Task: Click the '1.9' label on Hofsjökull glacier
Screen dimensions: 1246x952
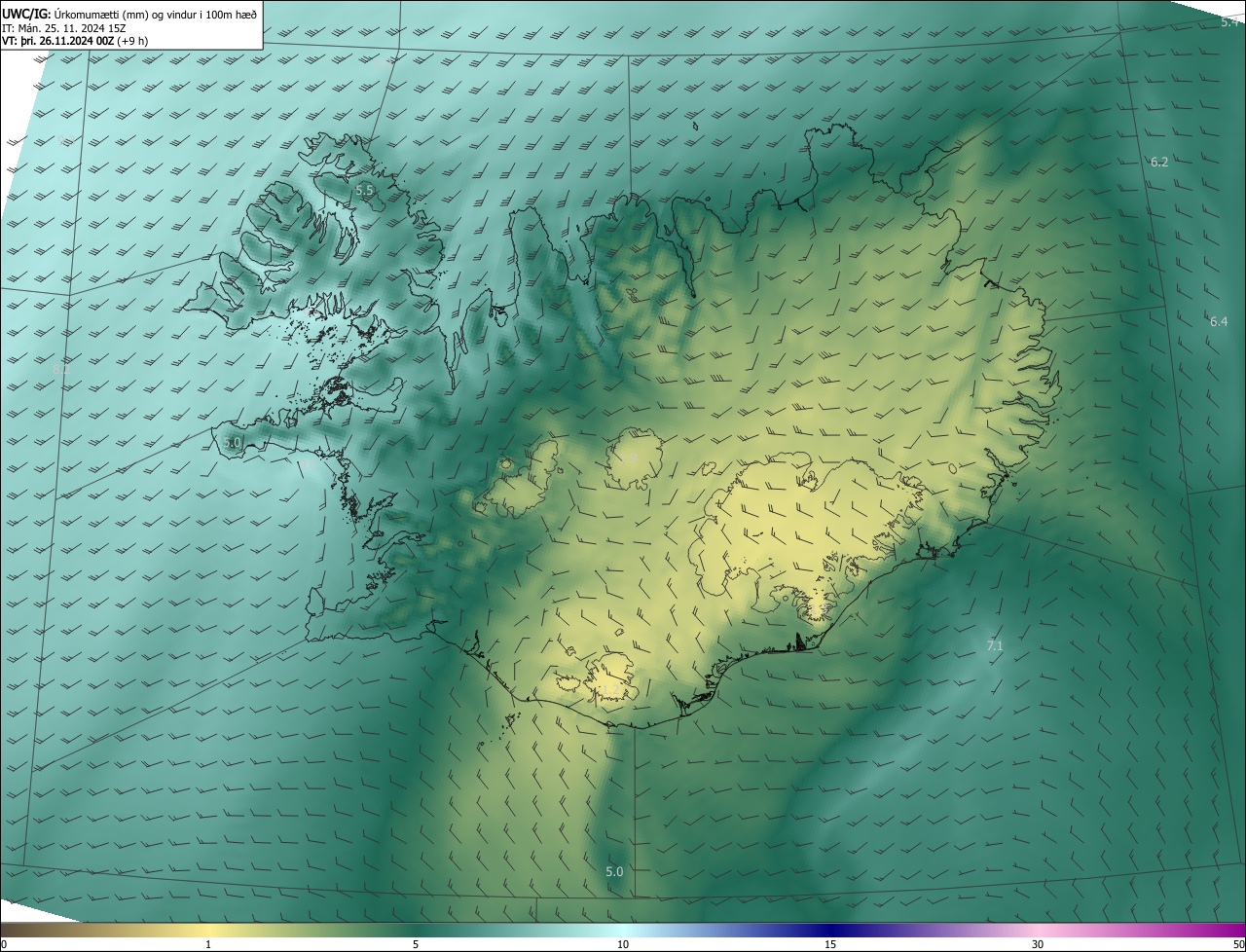Action: (x=630, y=458)
